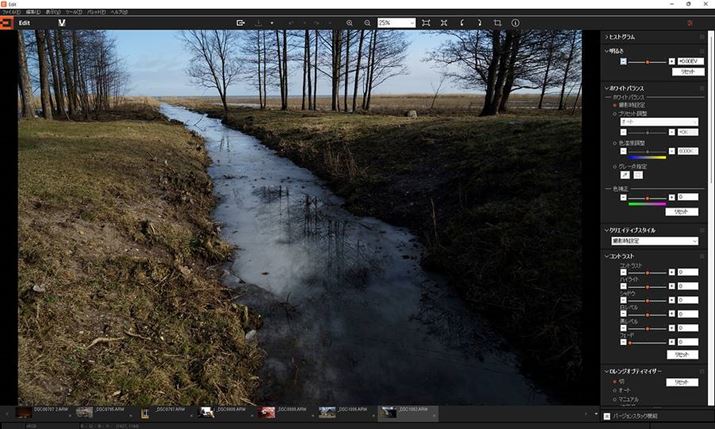Viewport: 715px width, 429px height.
Task: Zoom out using the magnifier minus icon
Action: point(367,23)
